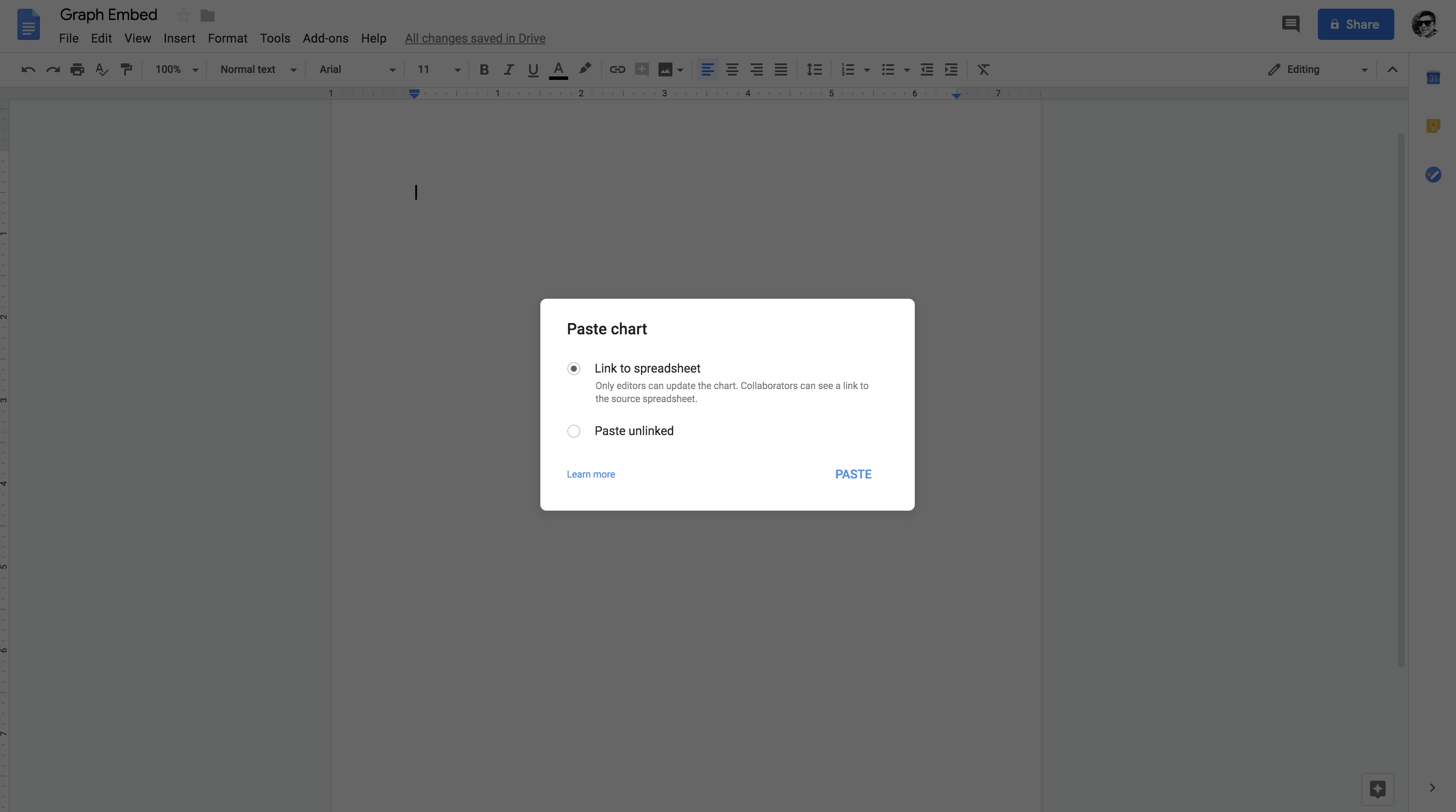
Task: Toggle Italic formatting
Action: click(x=509, y=69)
